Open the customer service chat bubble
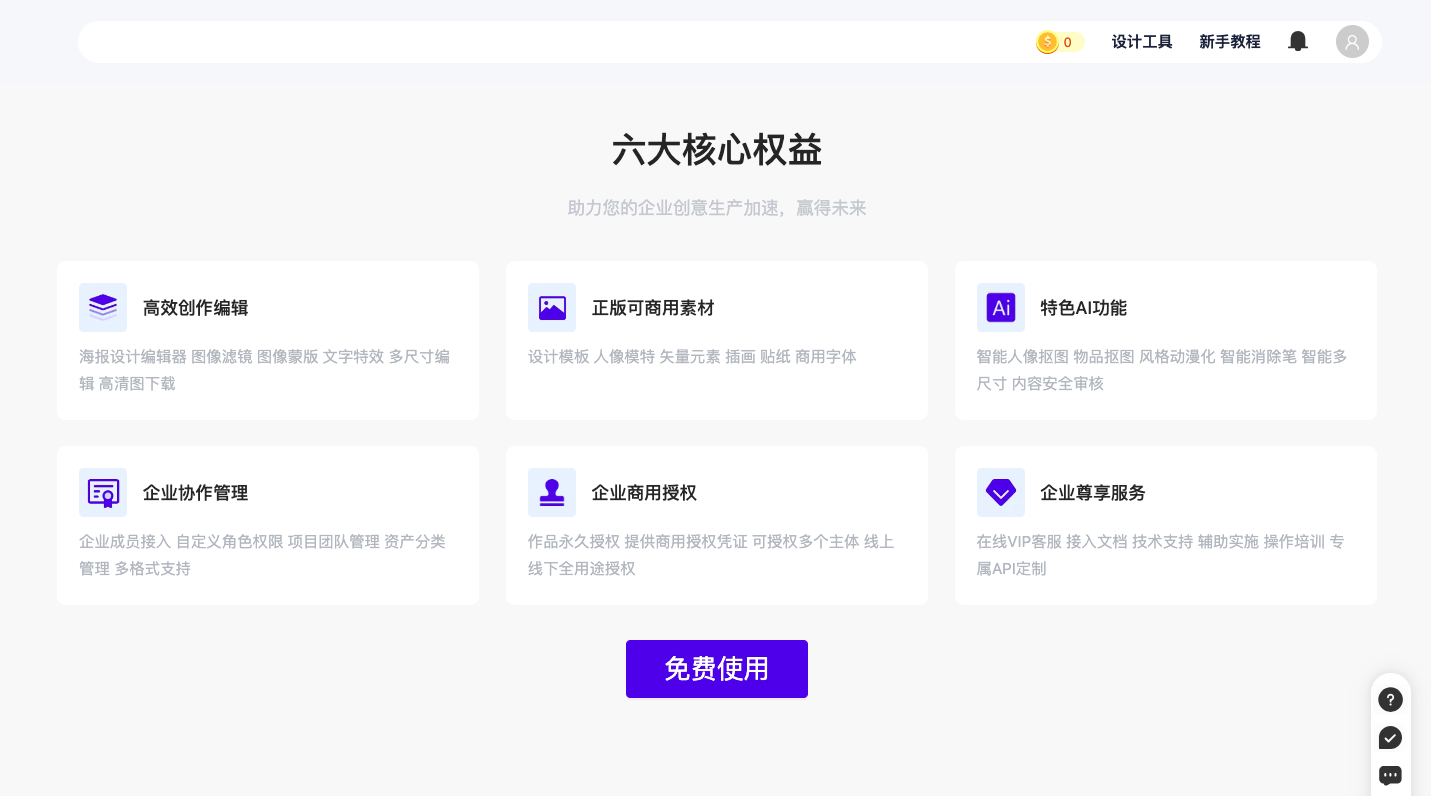 (x=1390, y=775)
